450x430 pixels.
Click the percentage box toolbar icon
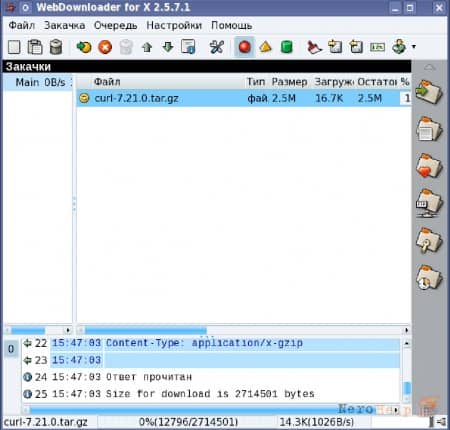pos(377,47)
